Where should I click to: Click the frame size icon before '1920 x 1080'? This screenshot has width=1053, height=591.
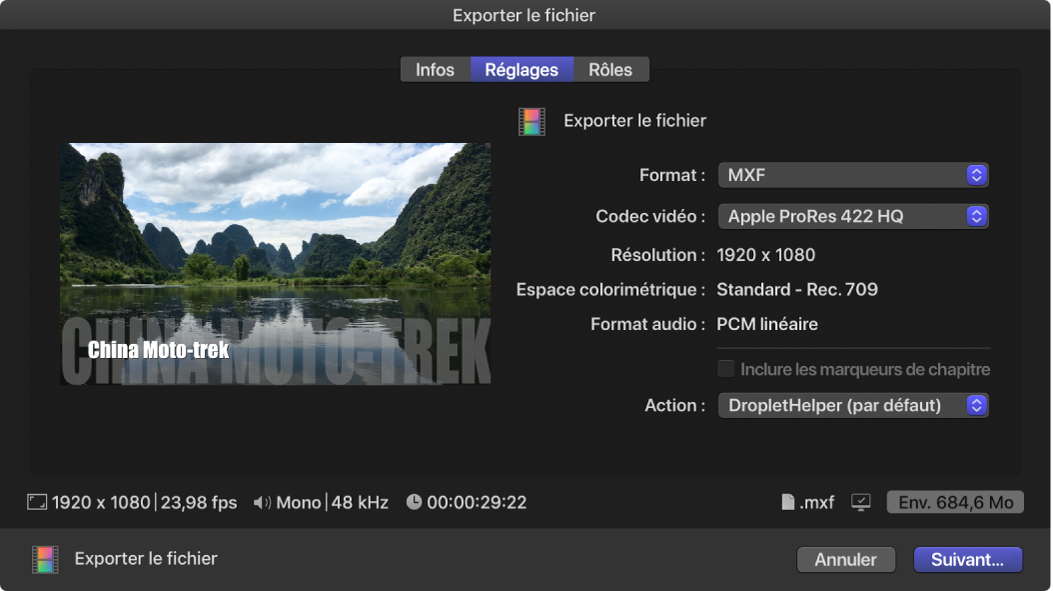[36, 502]
